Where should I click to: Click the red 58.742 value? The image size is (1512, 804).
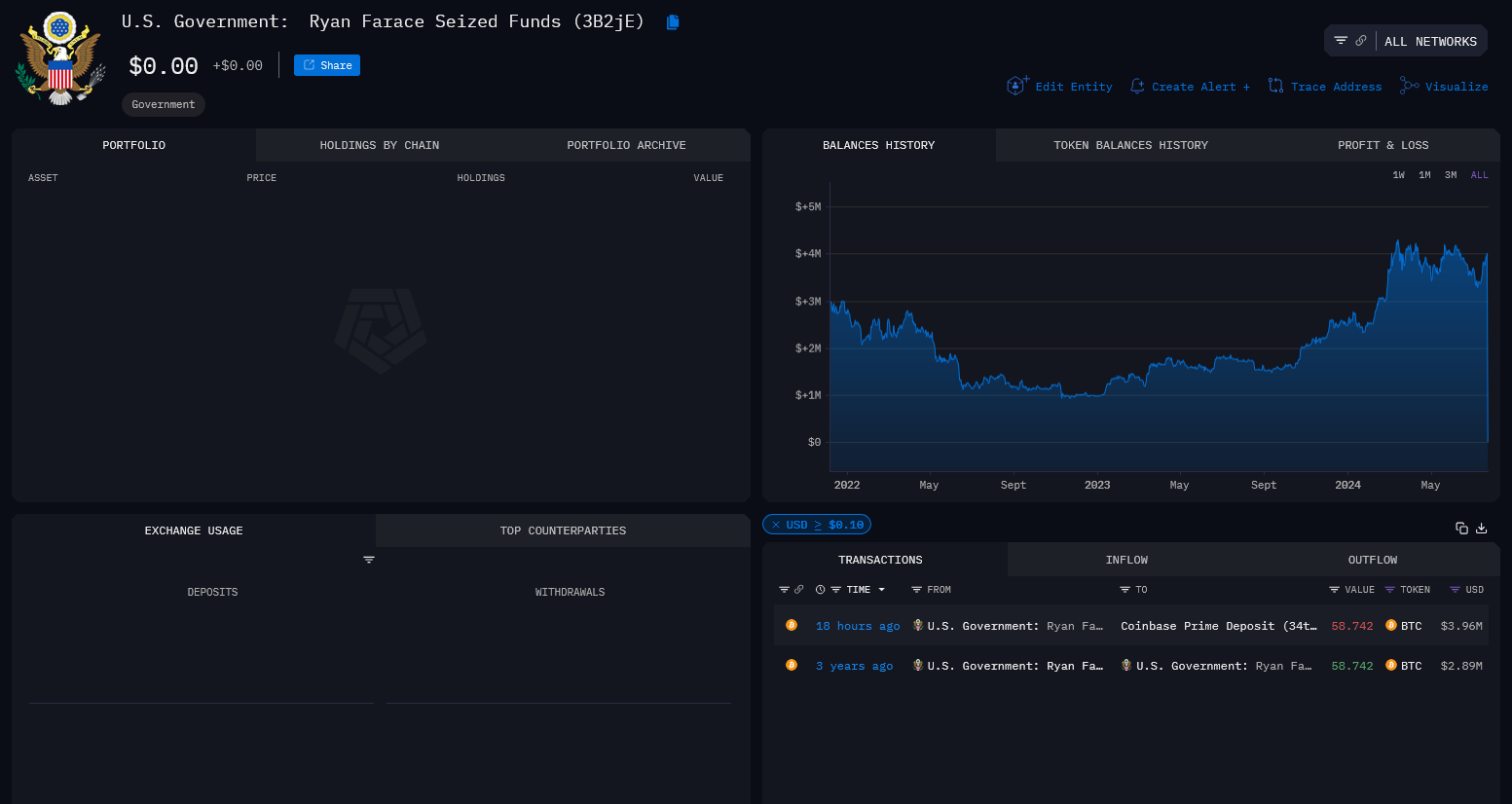pyautogui.click(x=1351, y=626)
